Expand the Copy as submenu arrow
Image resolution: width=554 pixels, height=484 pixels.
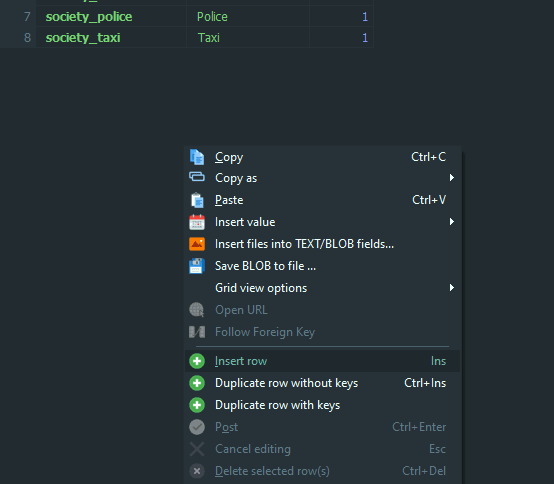click(452, 178)
